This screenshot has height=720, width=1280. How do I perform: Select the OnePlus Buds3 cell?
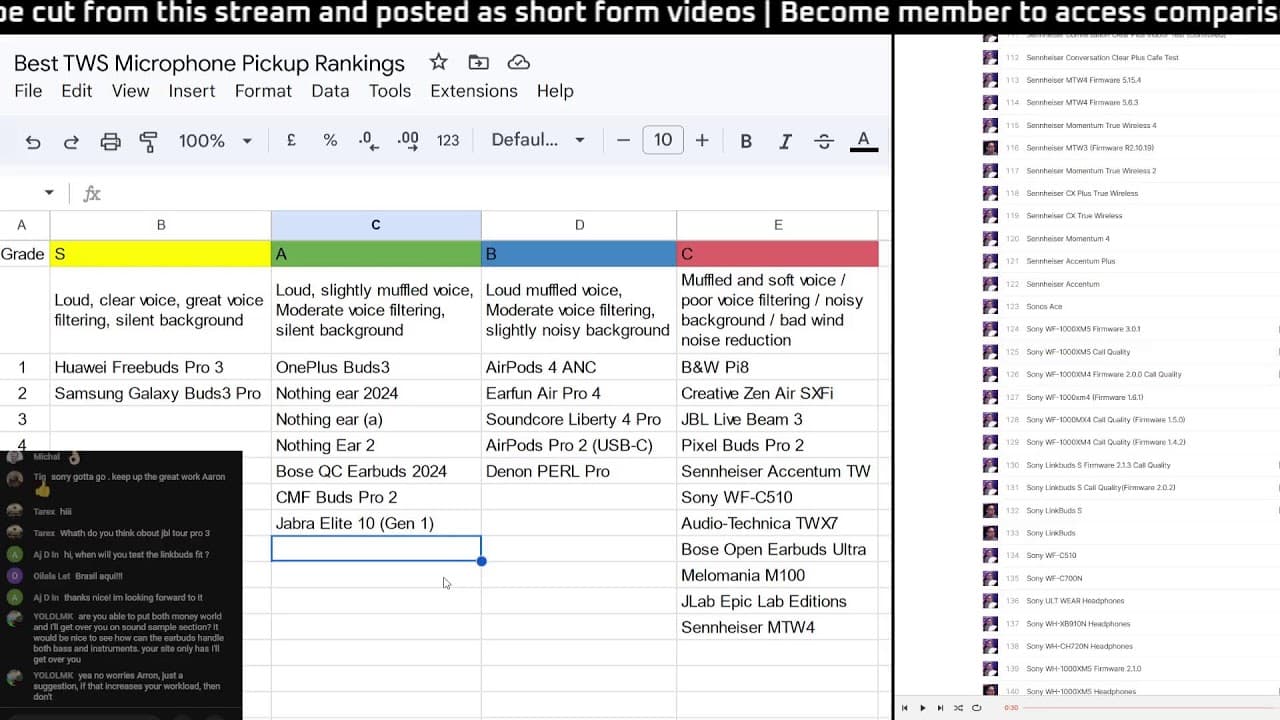pos(376,367)
